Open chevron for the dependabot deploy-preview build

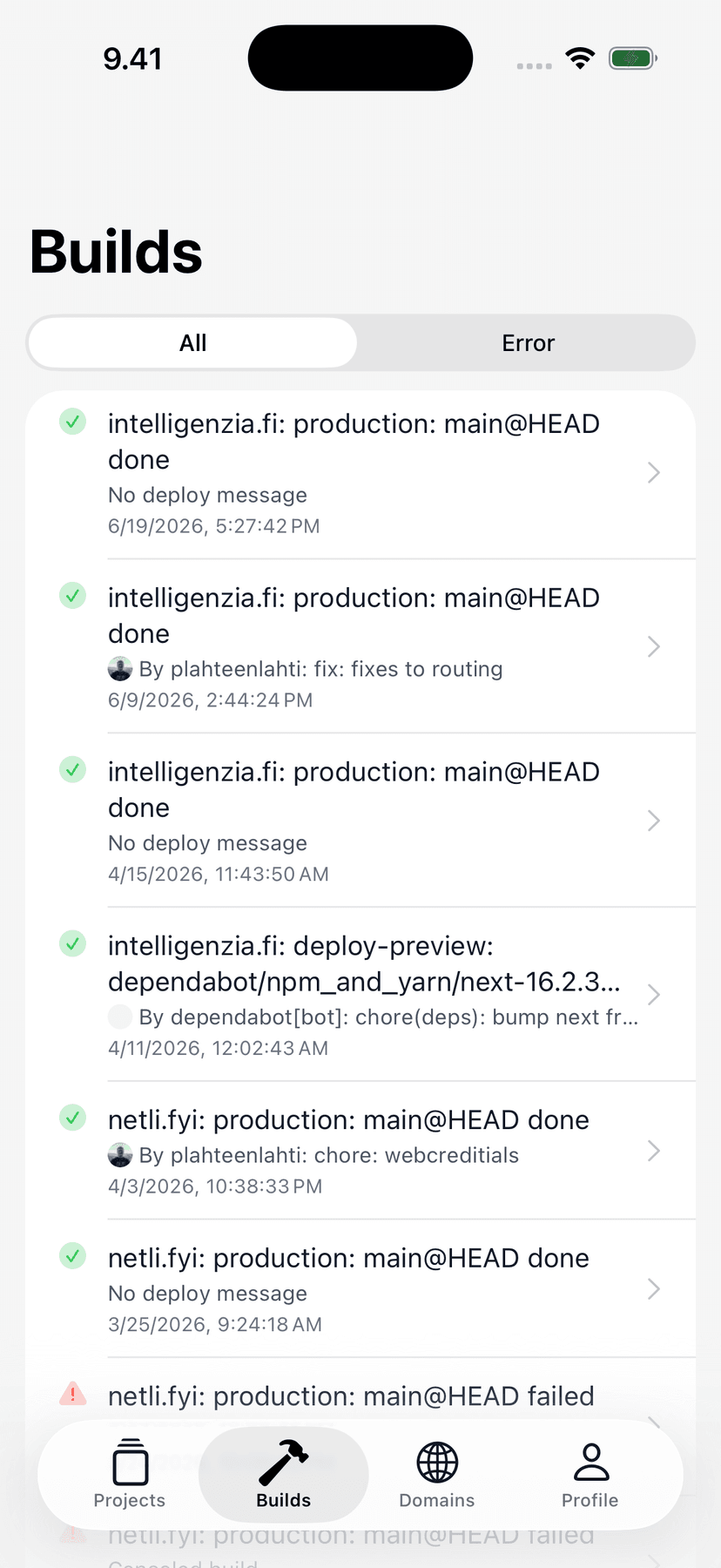[654, 995]
